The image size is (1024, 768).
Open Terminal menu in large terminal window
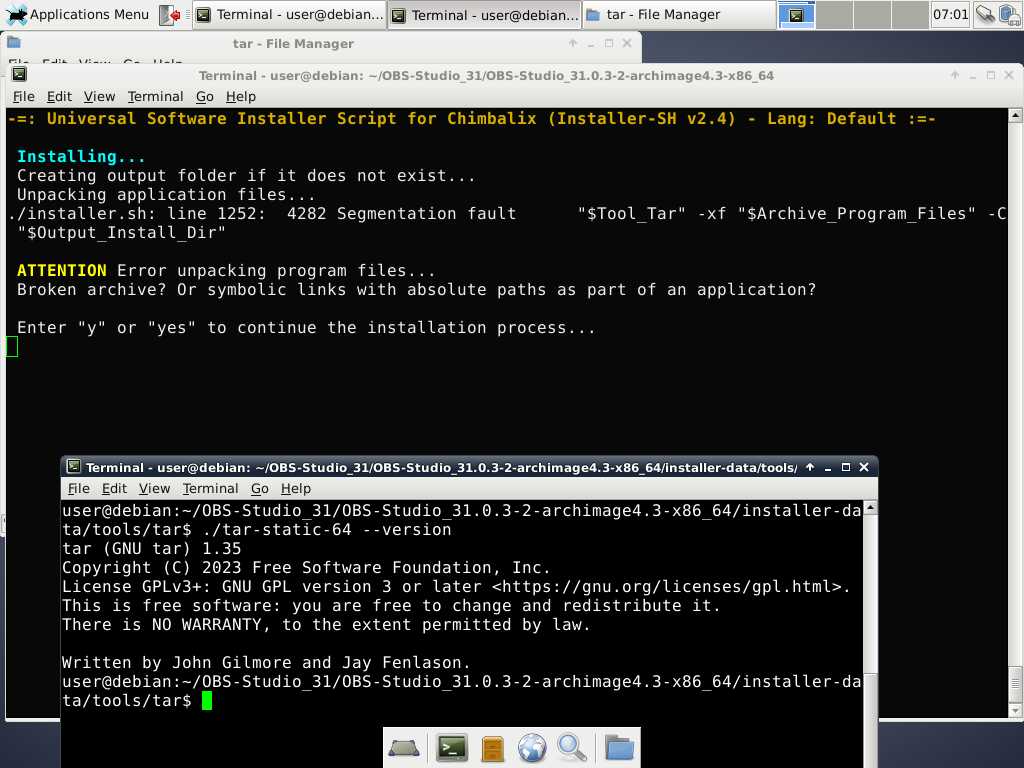click(x=155, y=97)
